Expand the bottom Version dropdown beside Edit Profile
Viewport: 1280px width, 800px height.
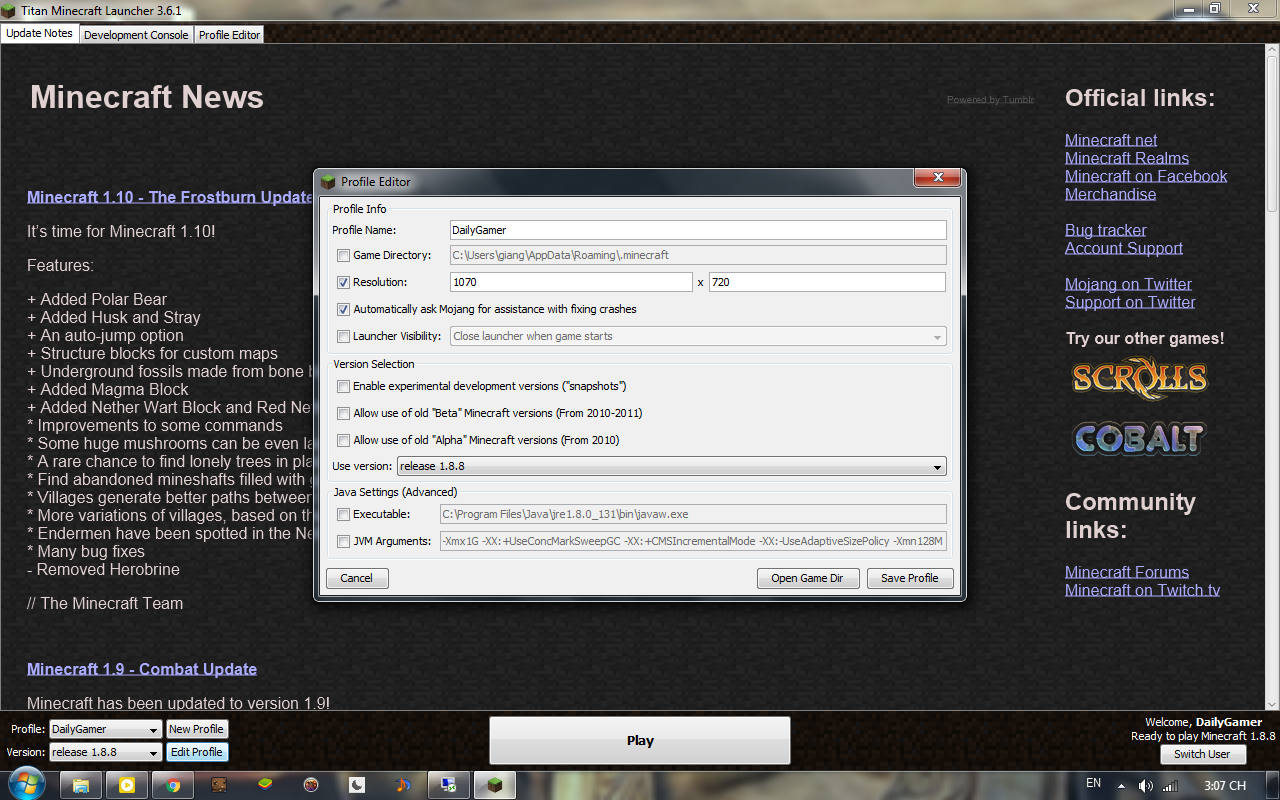point(105,753)
